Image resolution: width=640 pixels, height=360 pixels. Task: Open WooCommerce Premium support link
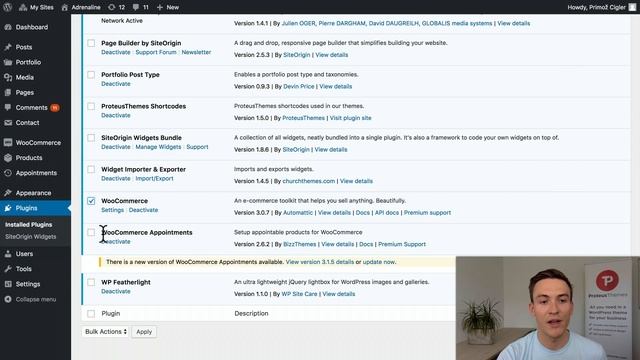coord(427,213)
